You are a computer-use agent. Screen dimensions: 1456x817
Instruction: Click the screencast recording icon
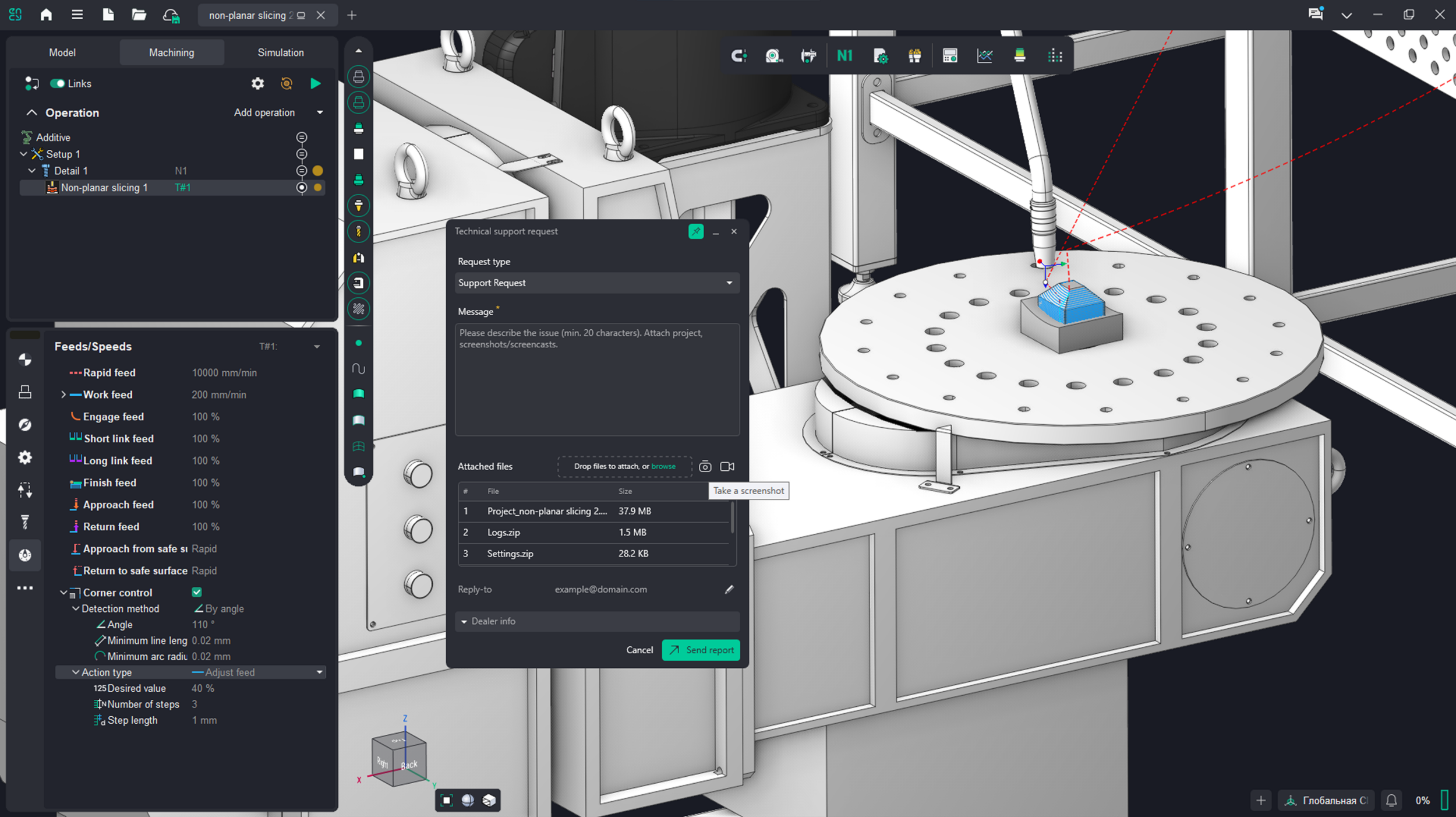727,466
